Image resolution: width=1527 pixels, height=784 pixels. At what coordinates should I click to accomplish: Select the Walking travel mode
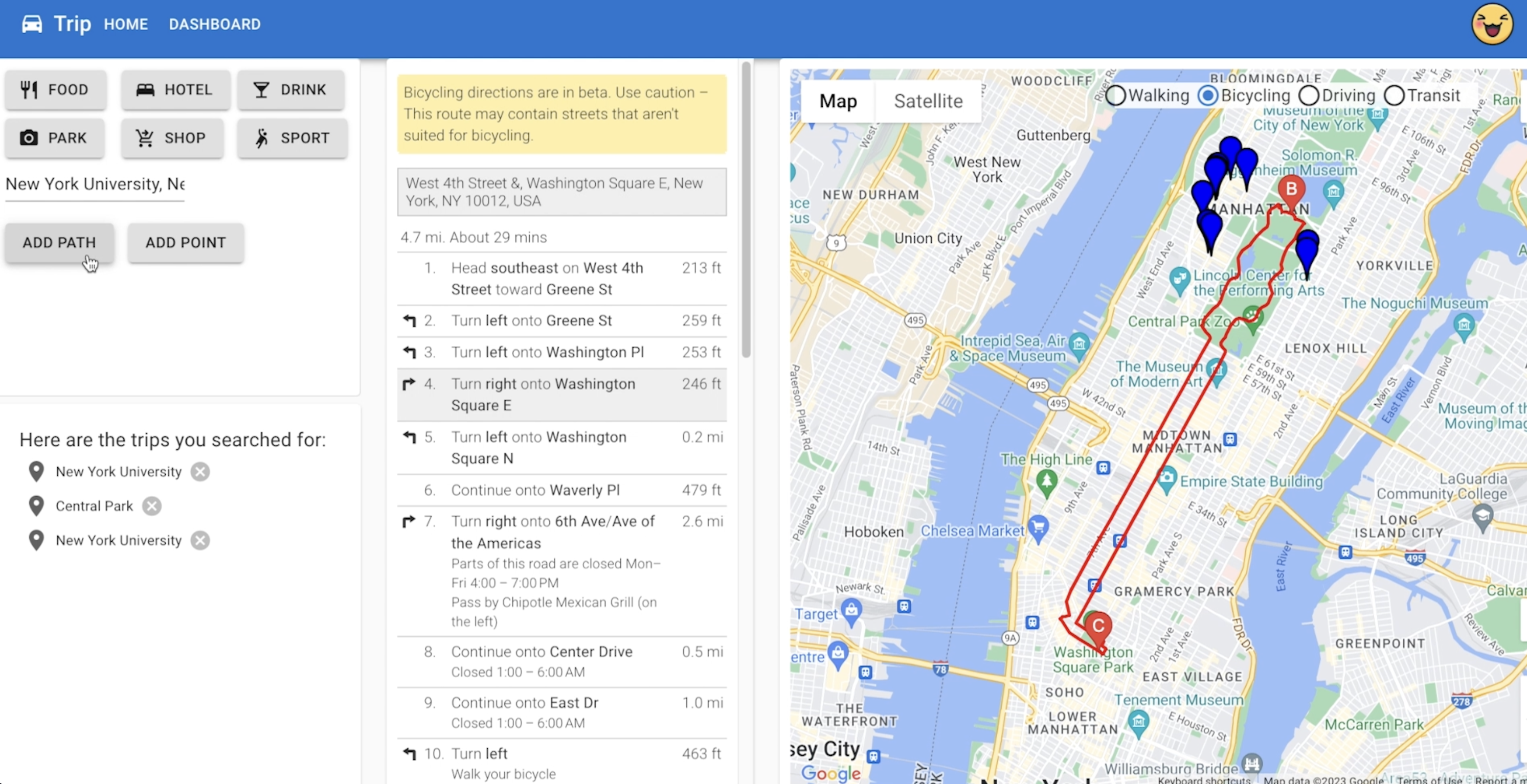pos(1116,96)
